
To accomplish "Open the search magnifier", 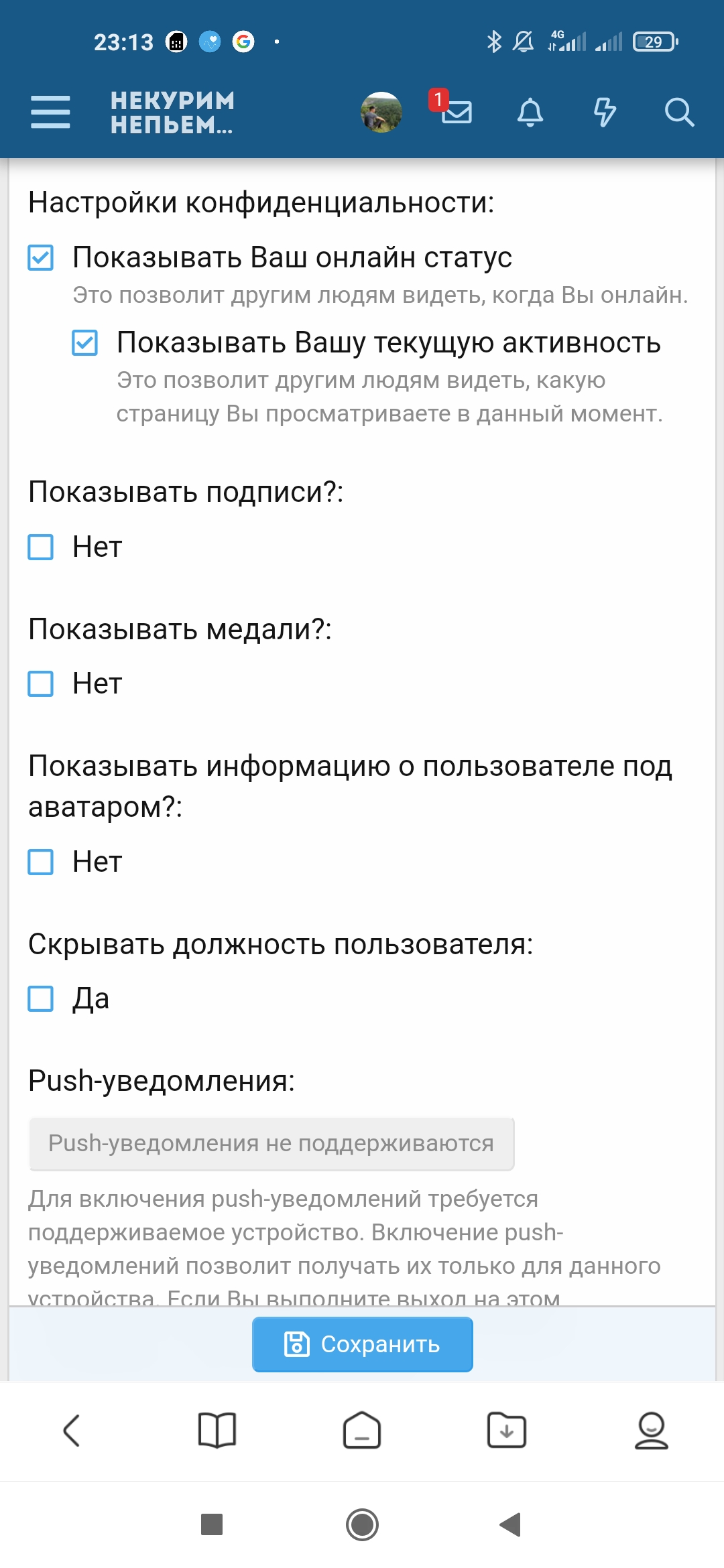I will [x=680, y=113].
